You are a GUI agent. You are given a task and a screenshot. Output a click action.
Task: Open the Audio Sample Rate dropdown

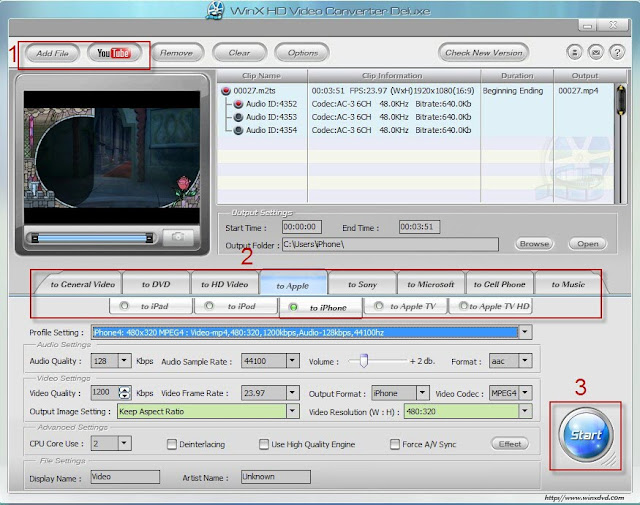293,361
